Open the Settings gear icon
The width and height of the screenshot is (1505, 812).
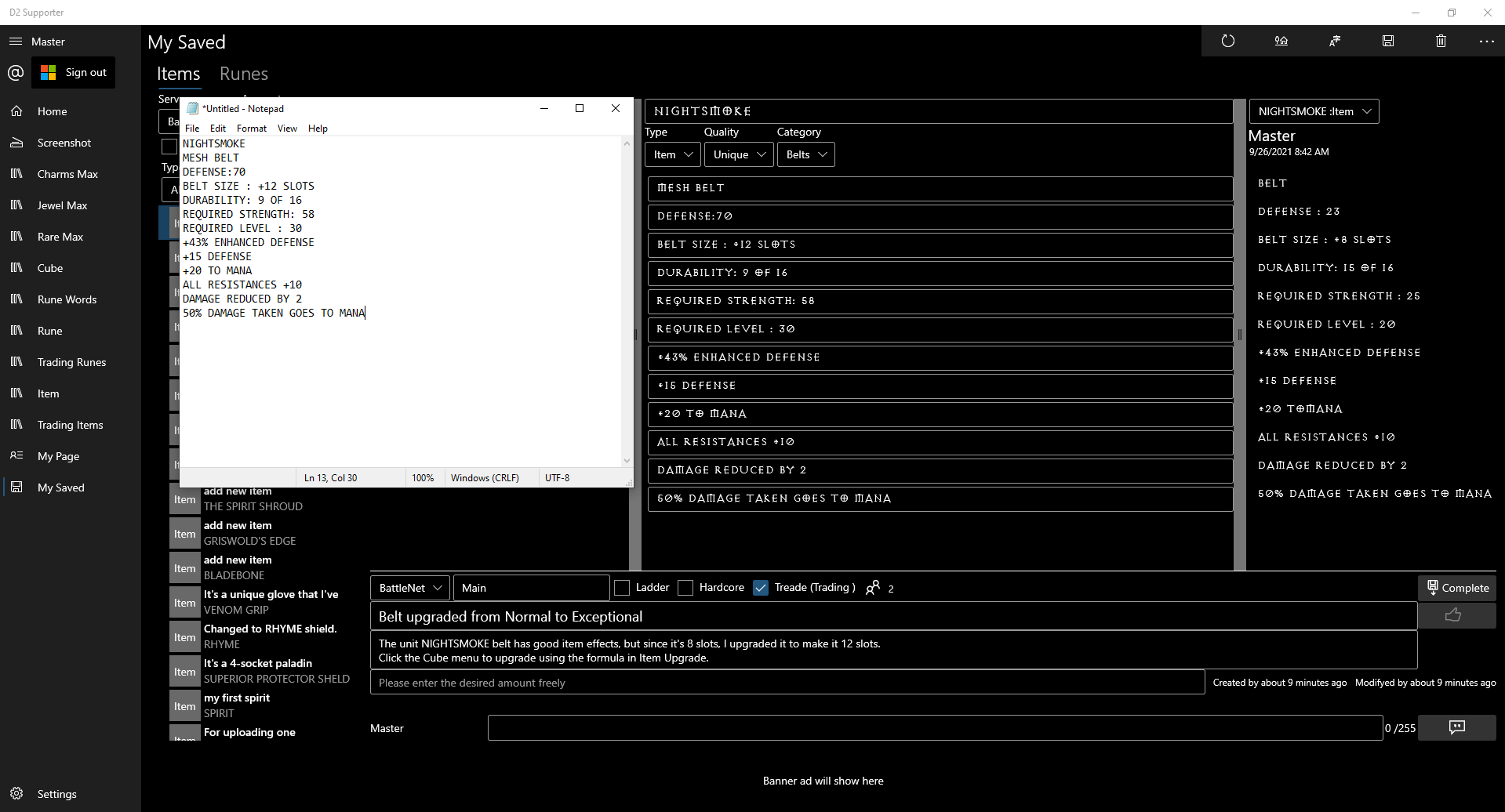click(x=16, y=794)
